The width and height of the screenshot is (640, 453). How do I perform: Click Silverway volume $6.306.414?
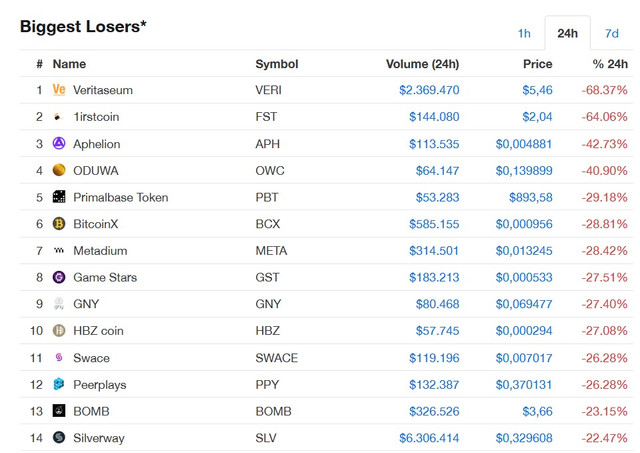pos(429,438)
